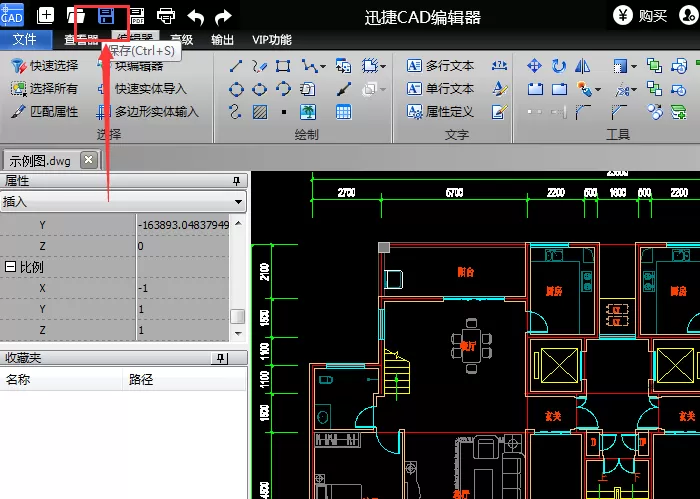
Task: Open the Polyline tool dropdown arrow
Action: [323, 67]
